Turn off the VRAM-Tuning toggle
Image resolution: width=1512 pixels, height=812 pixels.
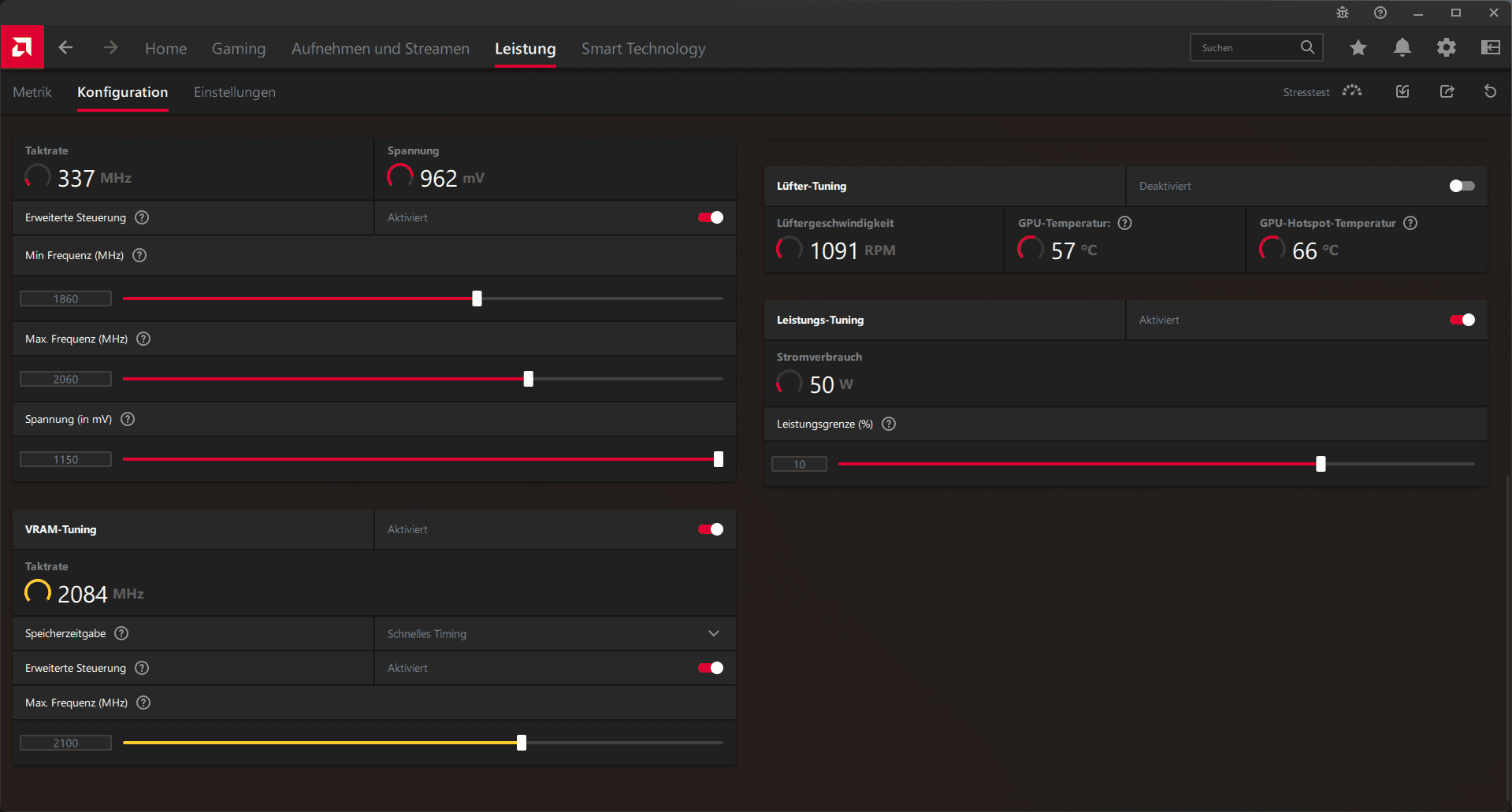(x=710, y=529)
